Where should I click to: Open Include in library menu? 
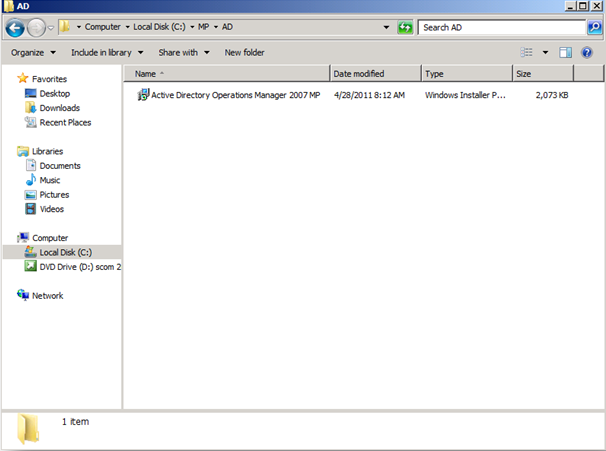point(107,53)
